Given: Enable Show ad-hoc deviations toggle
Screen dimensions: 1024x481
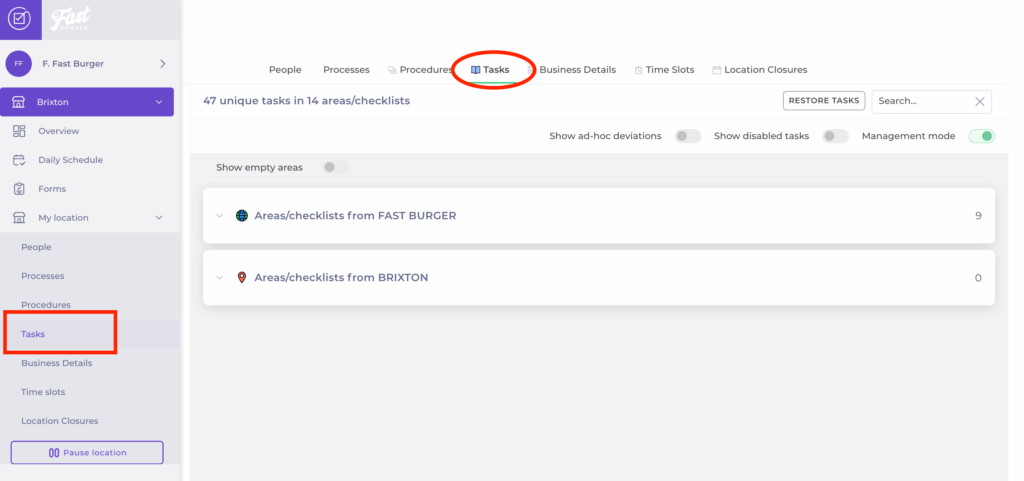Looking at the screenshot, I should (687, 136).
